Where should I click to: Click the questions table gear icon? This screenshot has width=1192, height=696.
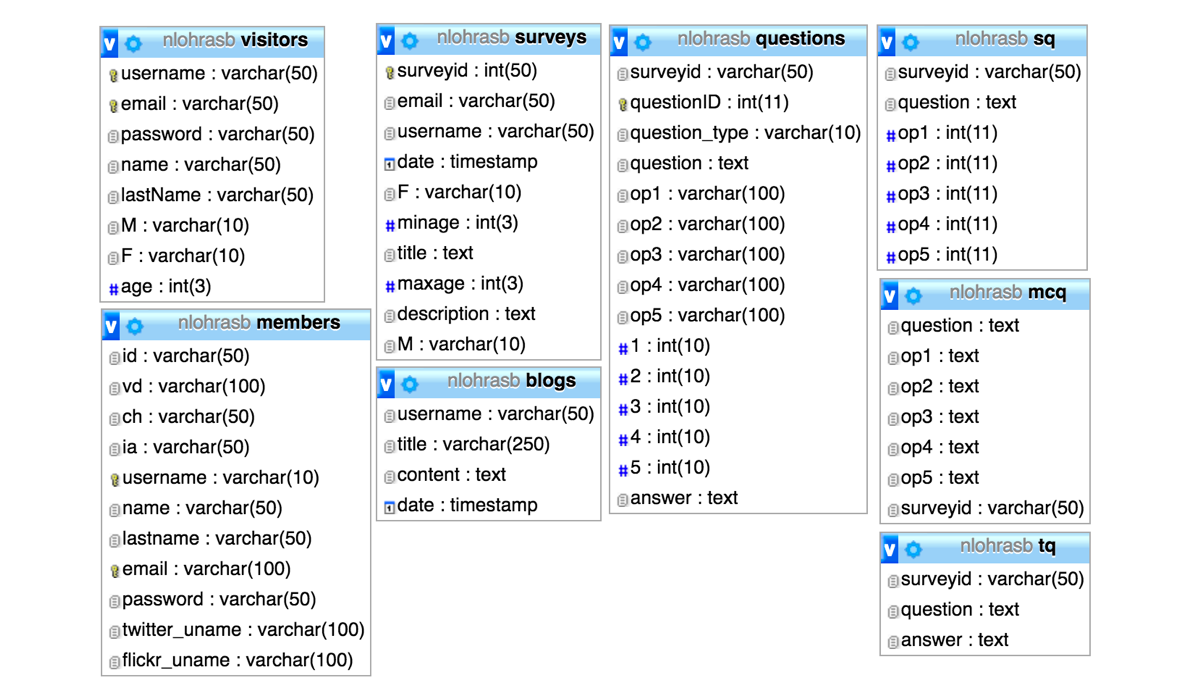point(643,42)
